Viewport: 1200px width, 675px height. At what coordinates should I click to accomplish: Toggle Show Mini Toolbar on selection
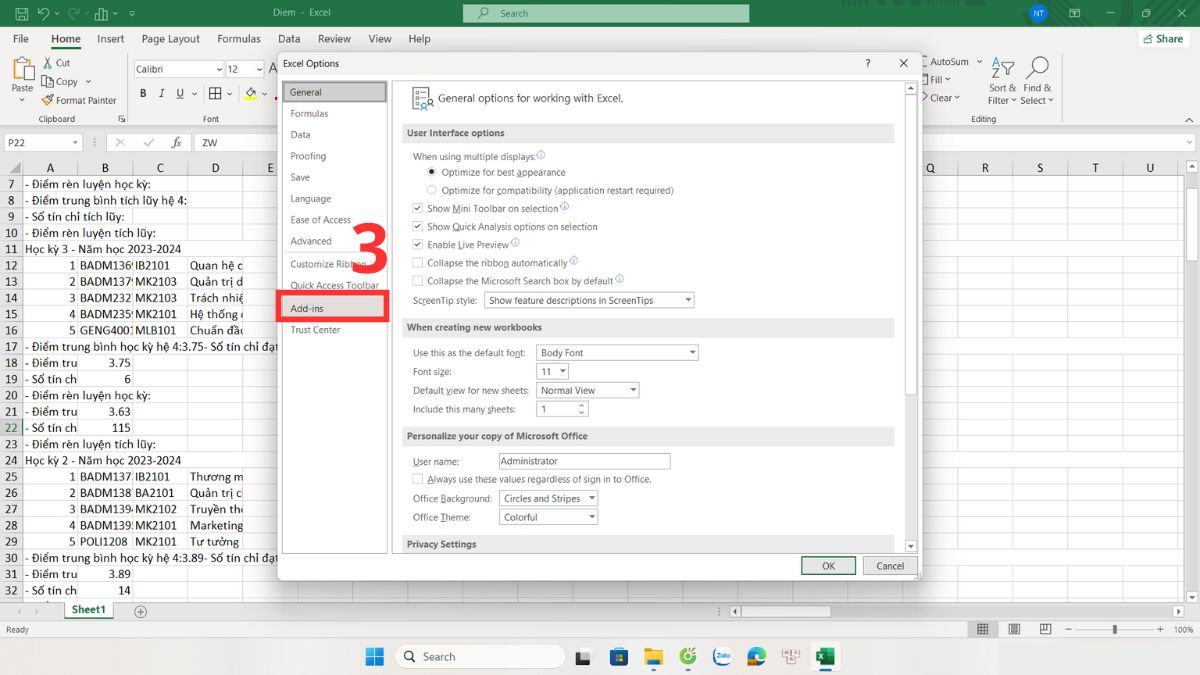[418, 209]
